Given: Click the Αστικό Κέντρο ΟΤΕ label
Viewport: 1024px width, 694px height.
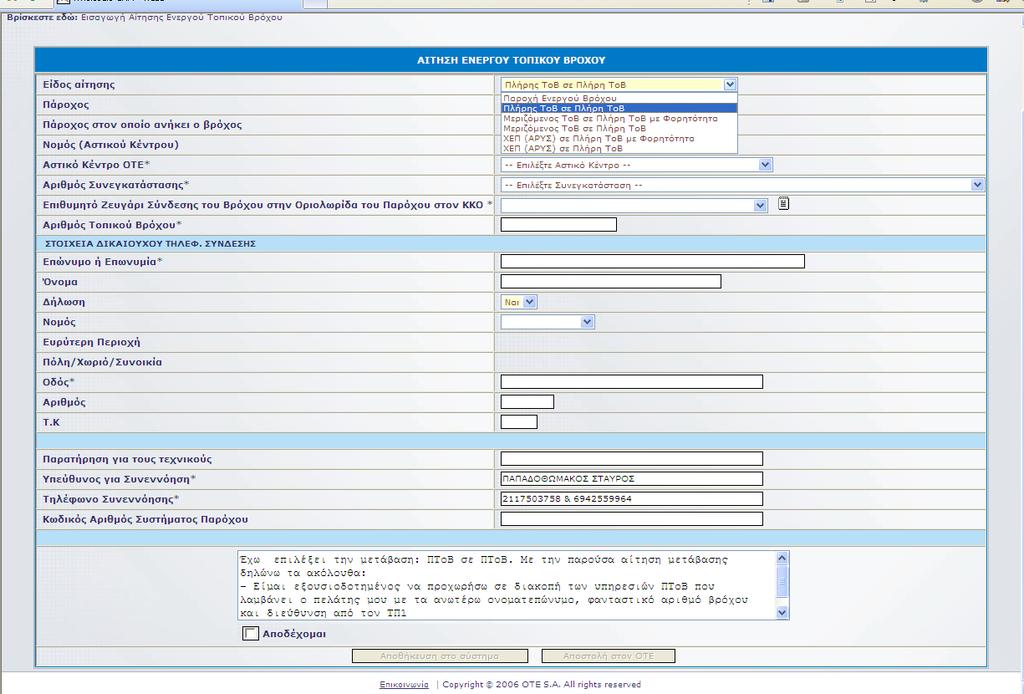Looking at the screenshot, I should click(x=96, y=165).
